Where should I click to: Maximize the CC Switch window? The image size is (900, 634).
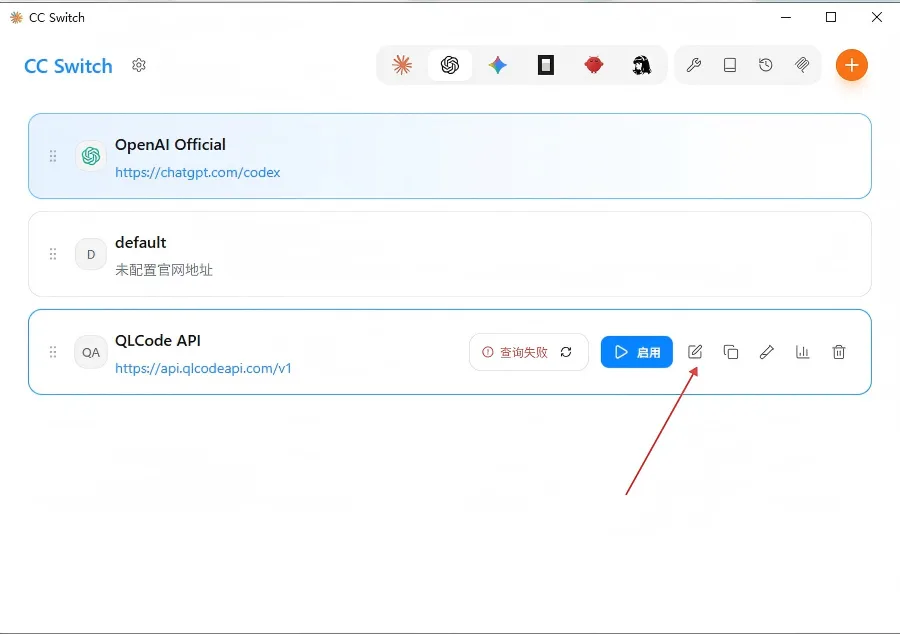[x=831, y=17]
